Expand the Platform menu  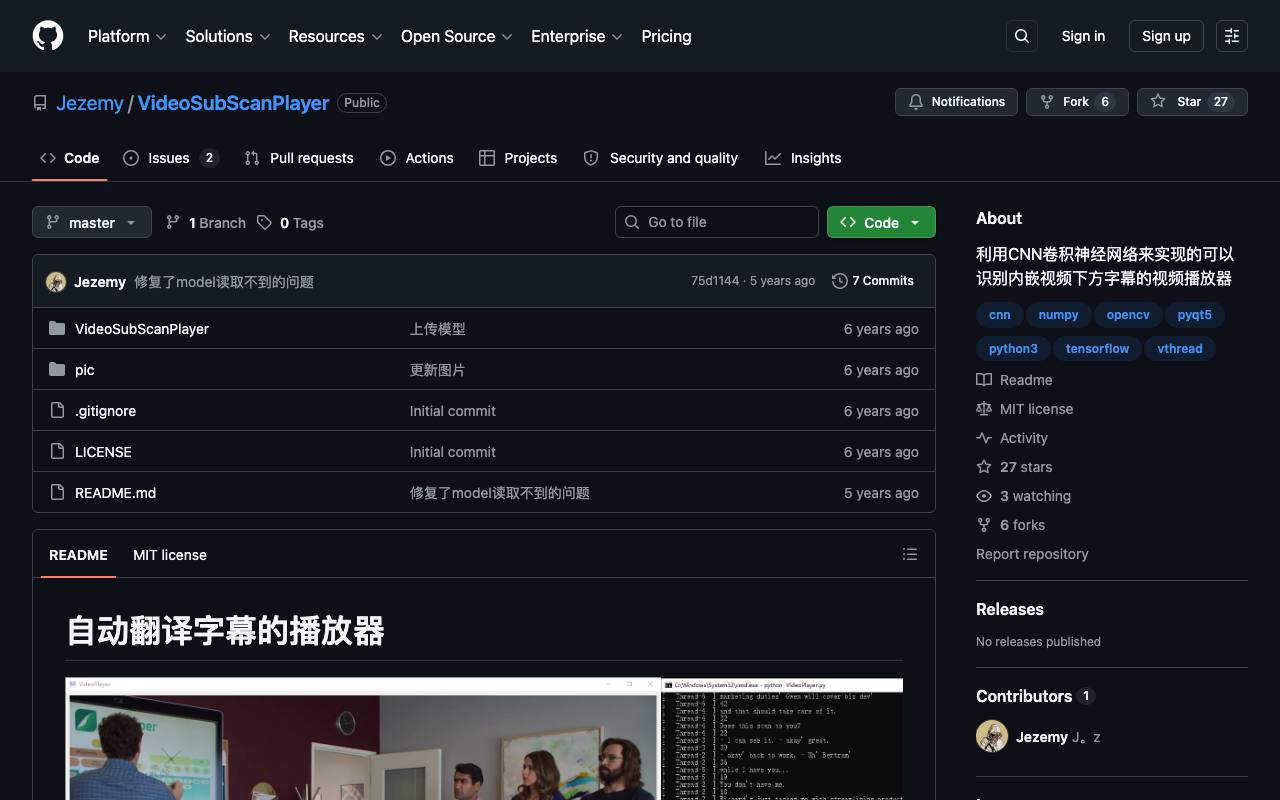coord(127,36)
